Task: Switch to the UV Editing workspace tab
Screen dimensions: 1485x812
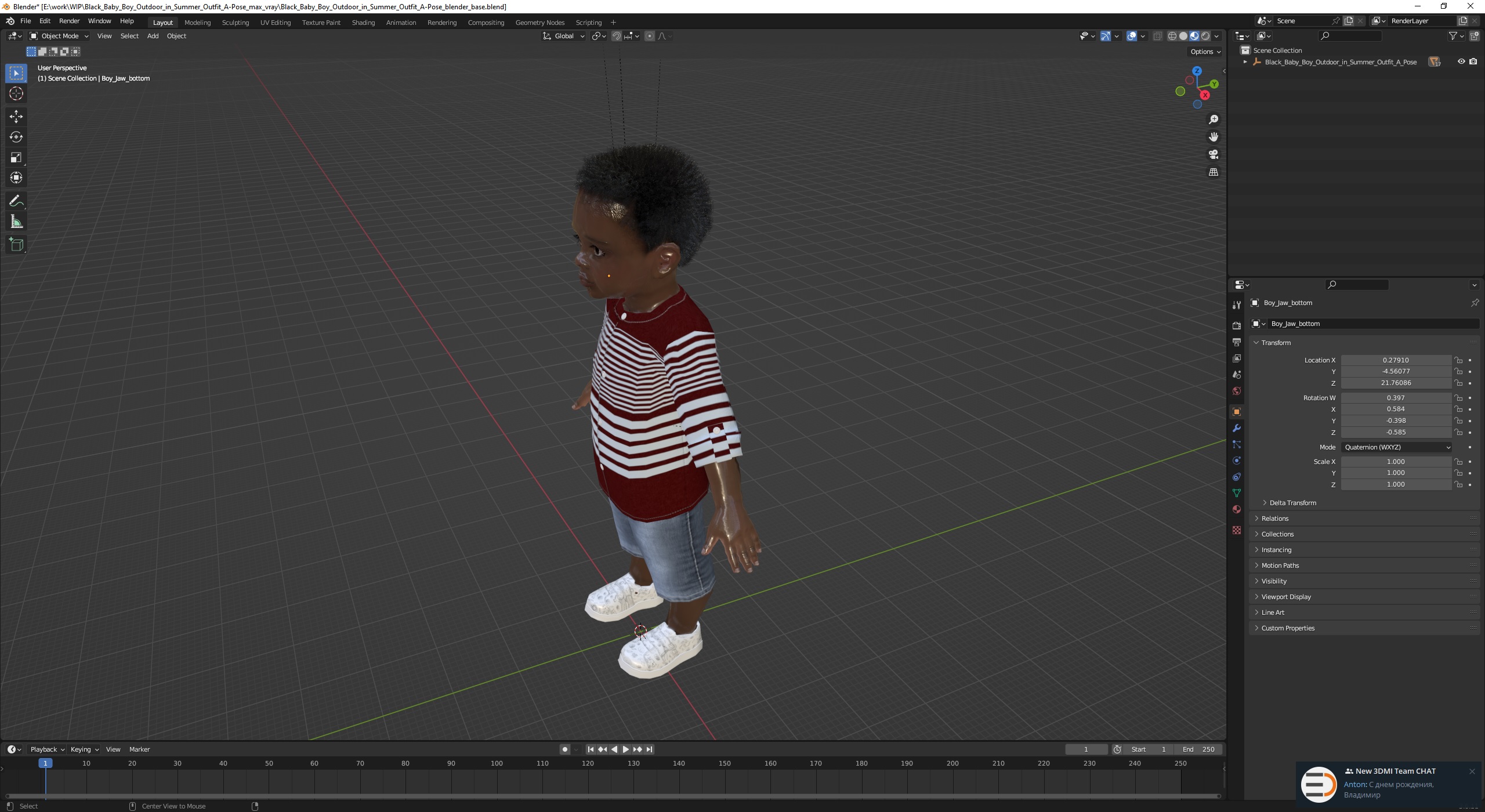Action: tap(275, 22)
